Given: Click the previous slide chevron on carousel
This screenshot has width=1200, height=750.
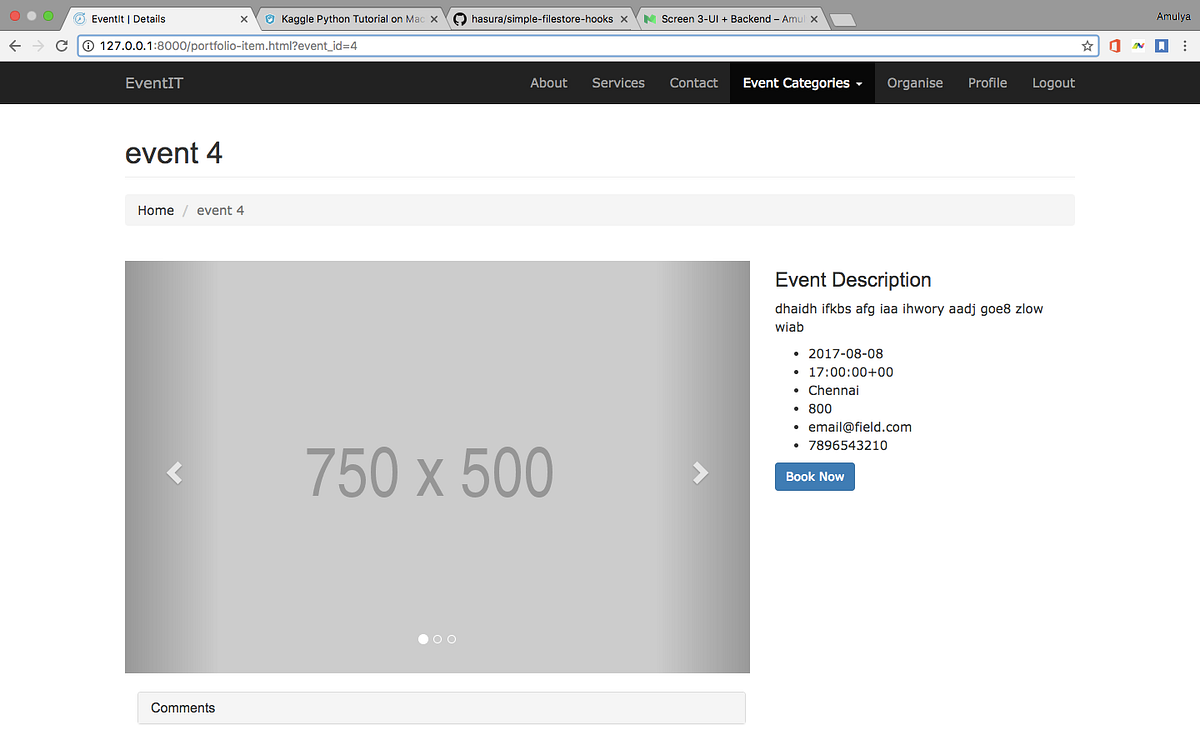Looking at the screenshot, I should 173,472.
